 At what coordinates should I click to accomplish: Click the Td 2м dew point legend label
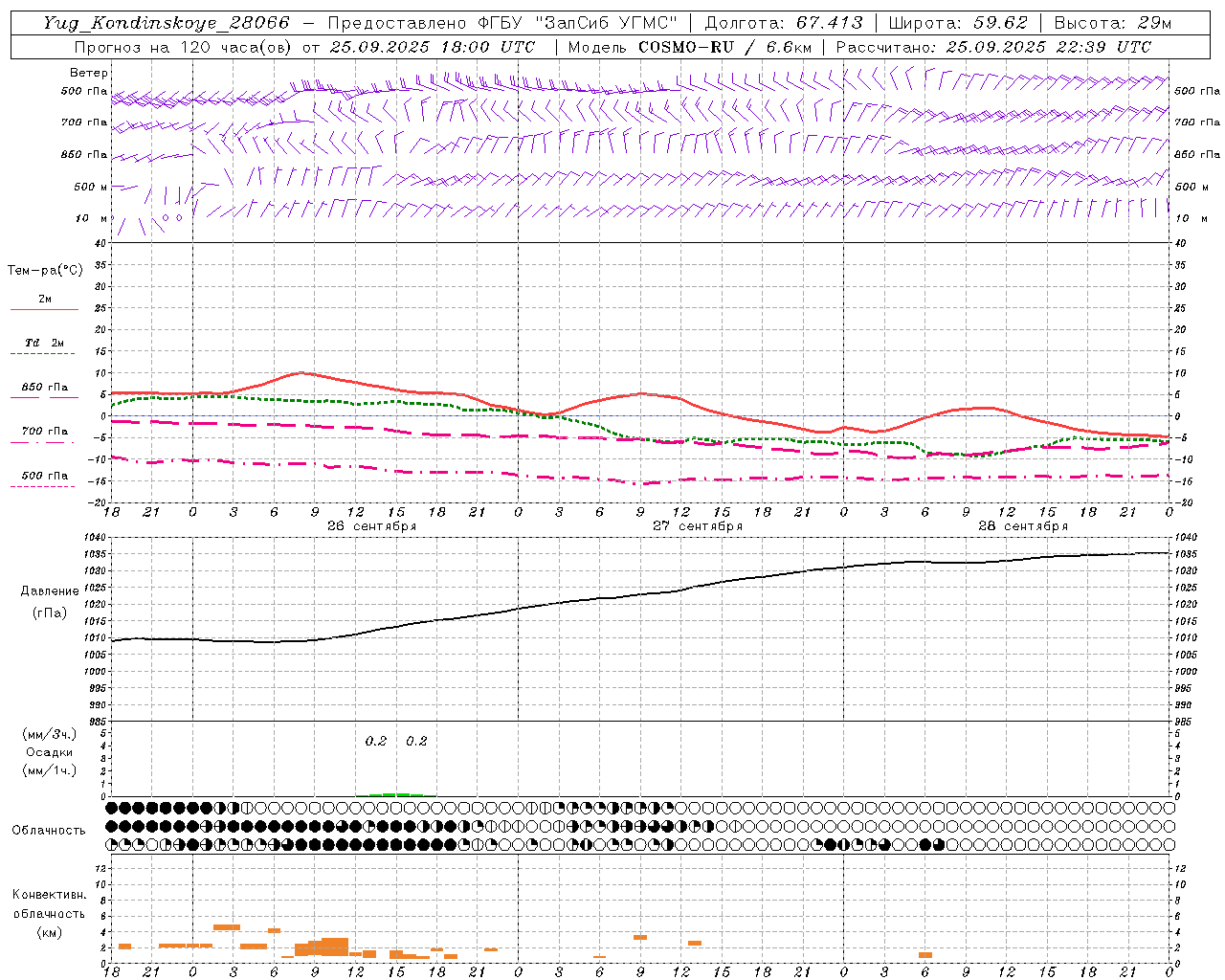(45, 343)
